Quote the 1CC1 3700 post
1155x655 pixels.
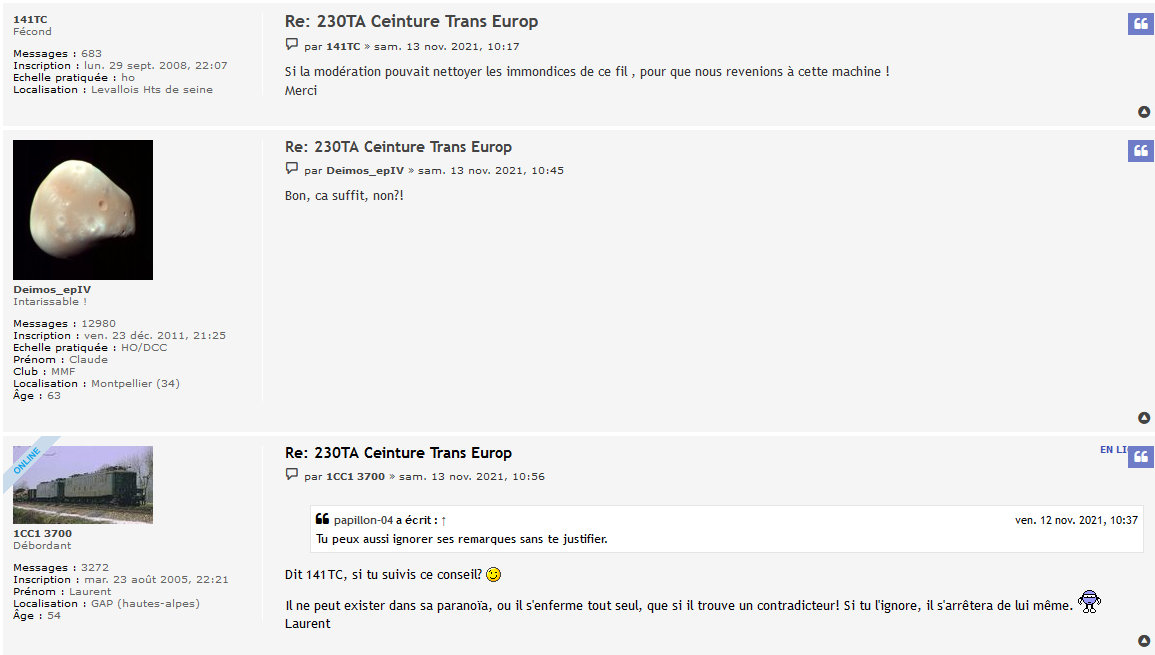(x=1141, y=456)
